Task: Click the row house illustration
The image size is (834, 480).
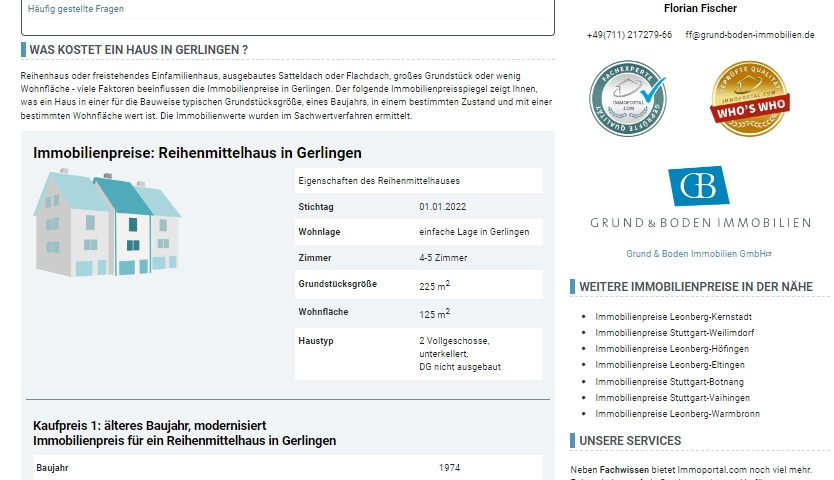Action: [x=107, y=223]
